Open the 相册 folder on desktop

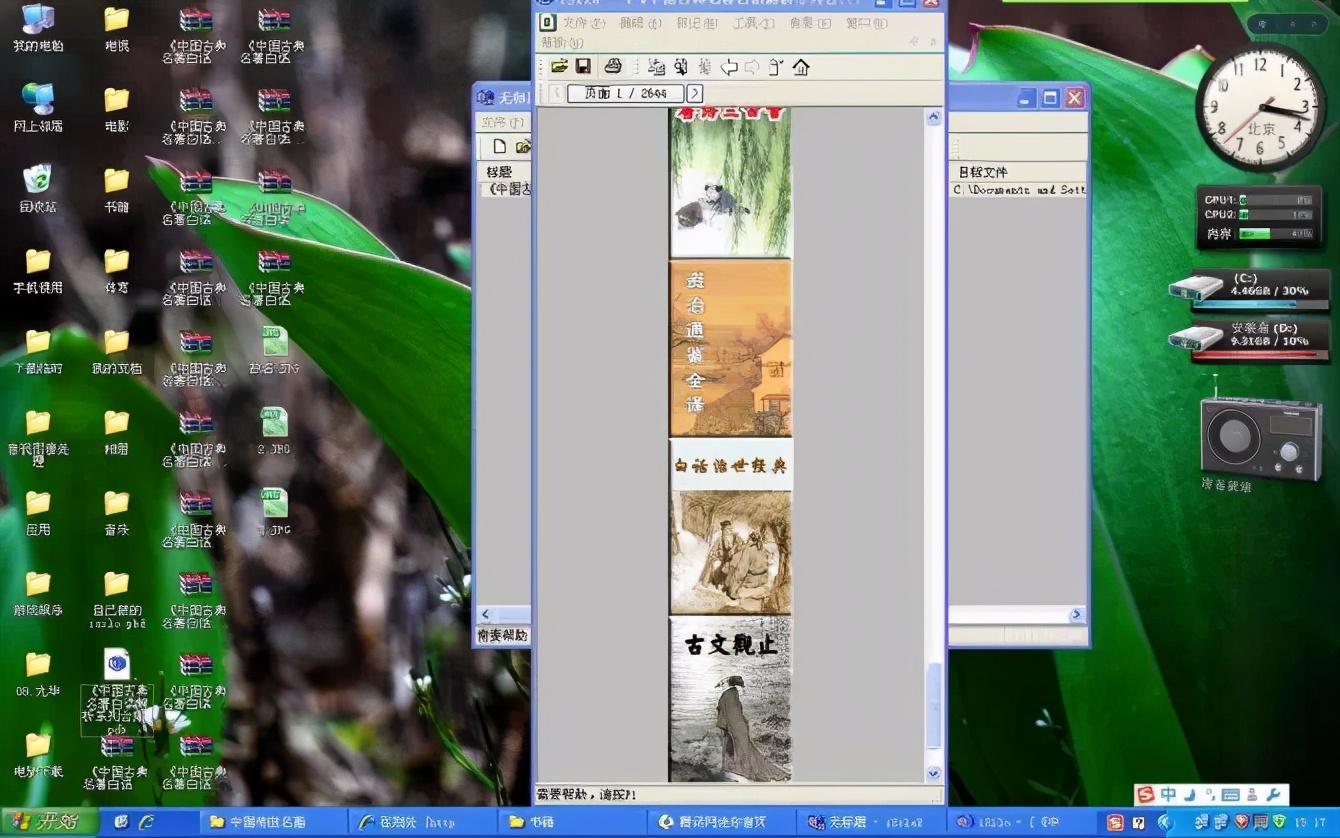[117, 431]
